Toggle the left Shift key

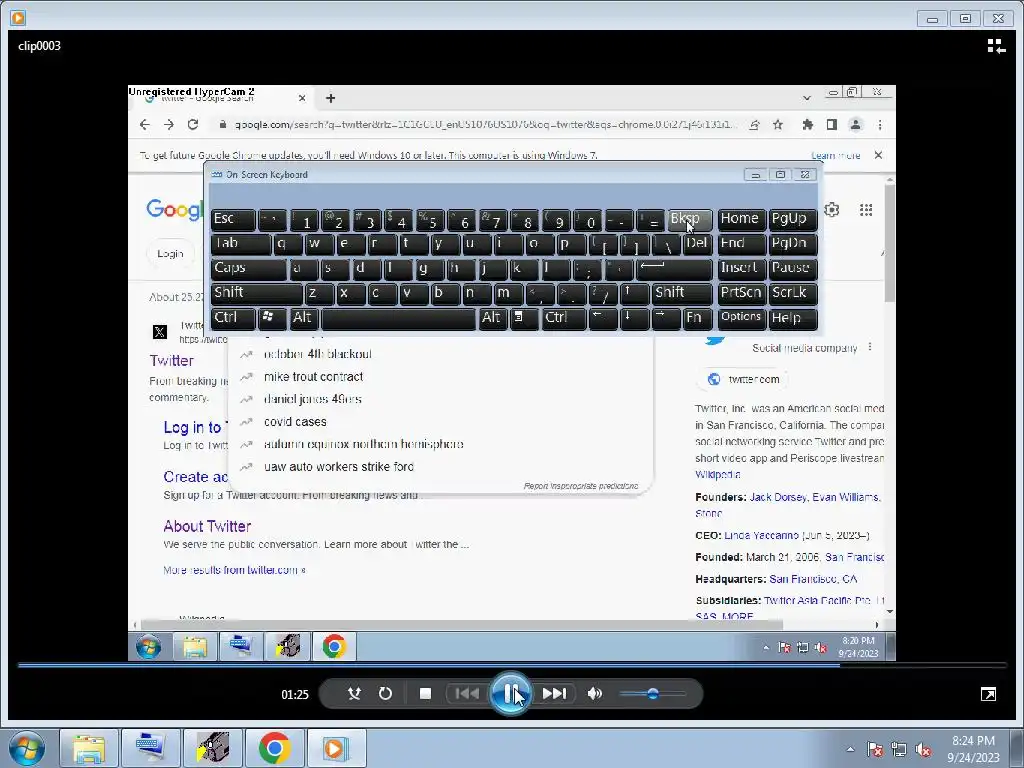[x=257, y=293]
